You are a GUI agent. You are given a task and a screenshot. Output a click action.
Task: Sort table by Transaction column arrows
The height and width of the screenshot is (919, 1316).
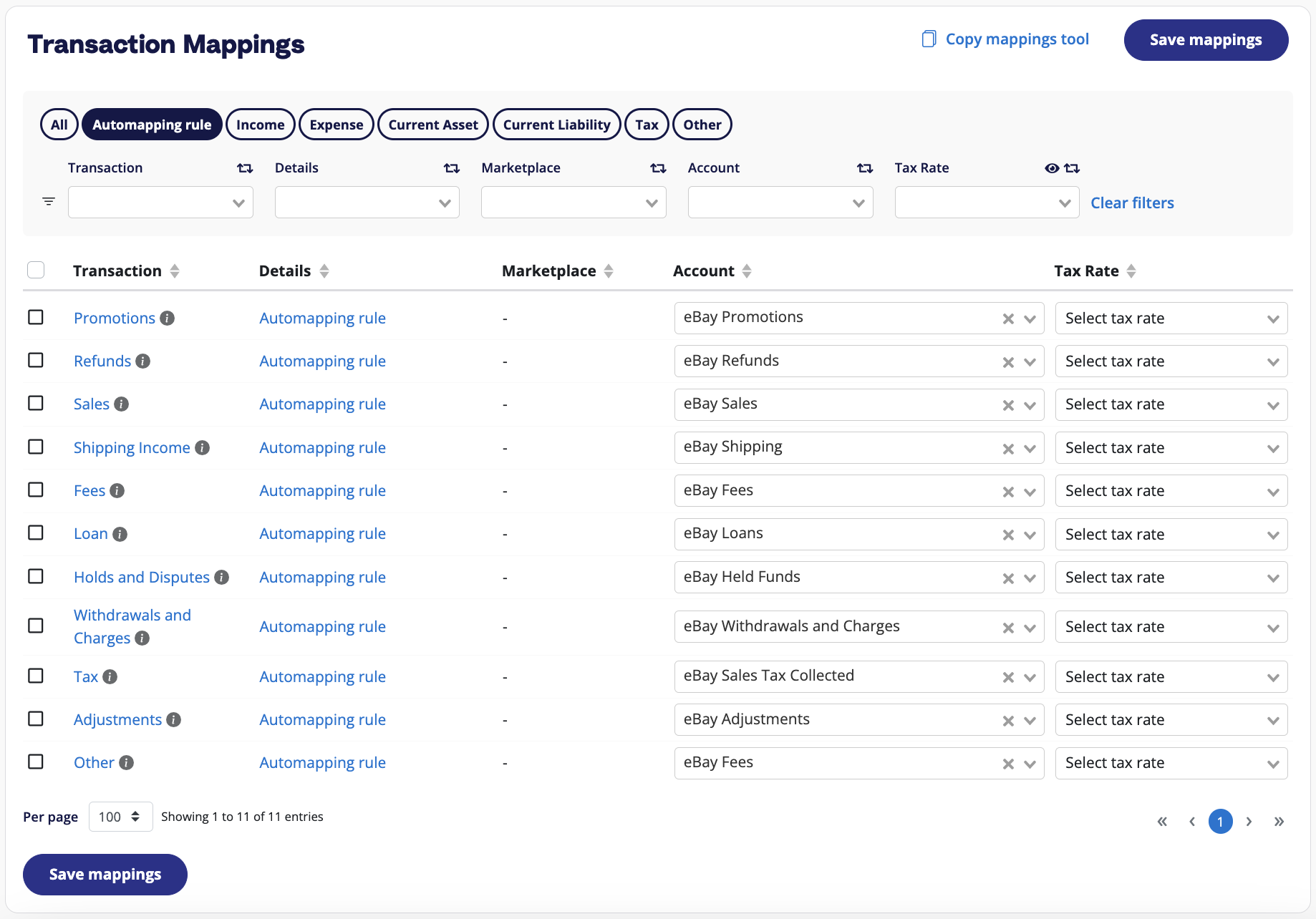click(175, 271)
